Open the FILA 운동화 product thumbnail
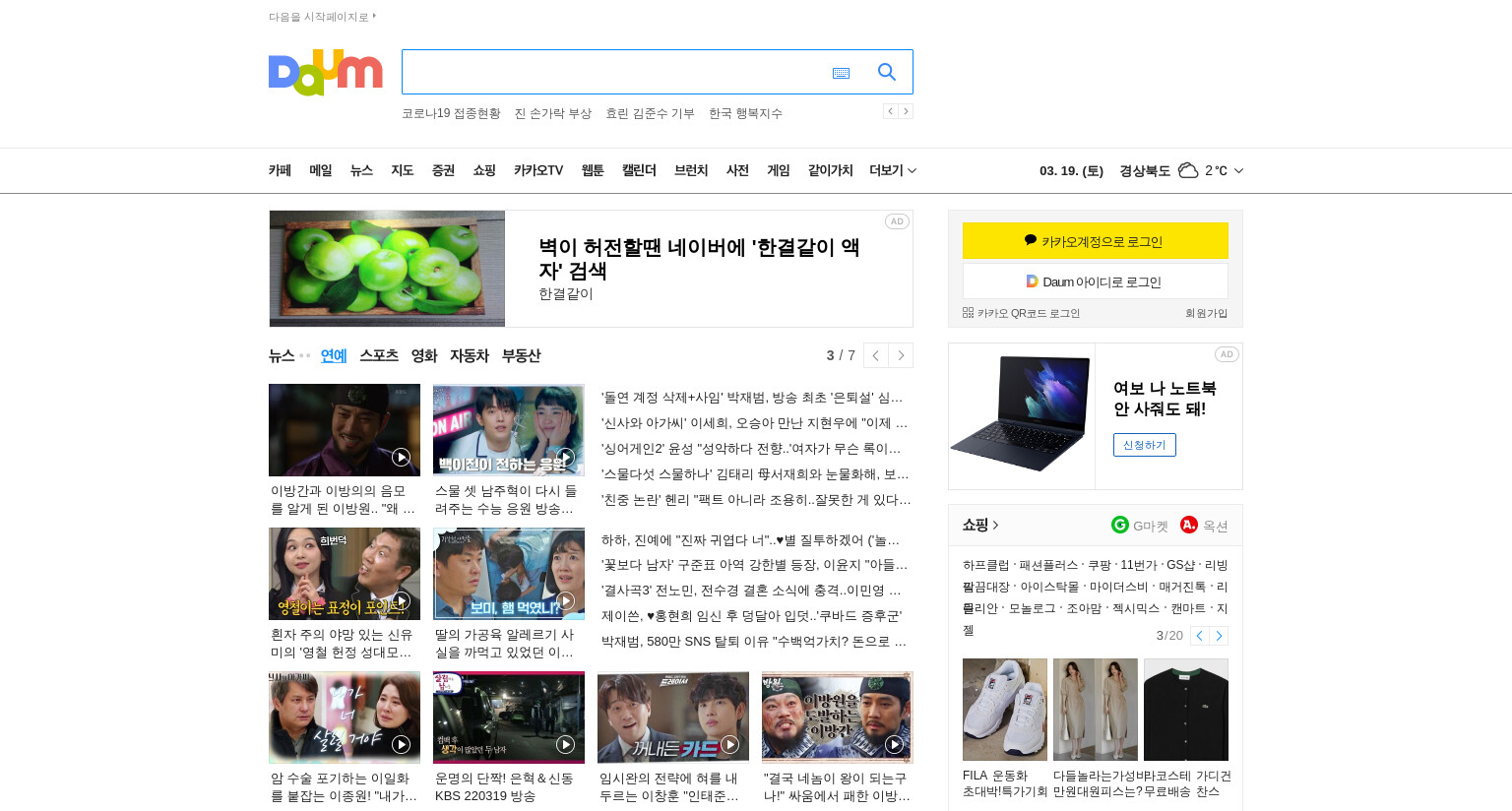Screen dimensions: 1512x811 [x=1005, y=710]
